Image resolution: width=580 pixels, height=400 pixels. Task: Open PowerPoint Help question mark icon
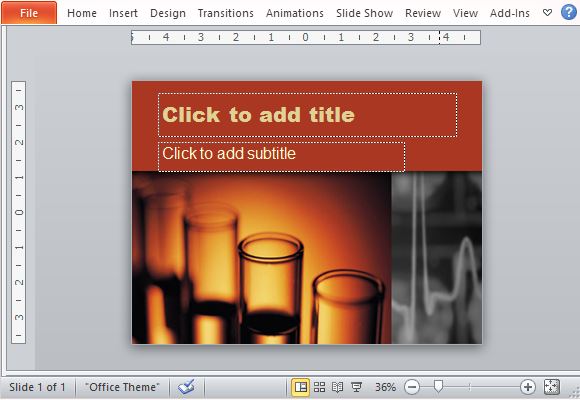tap(569, 13)
